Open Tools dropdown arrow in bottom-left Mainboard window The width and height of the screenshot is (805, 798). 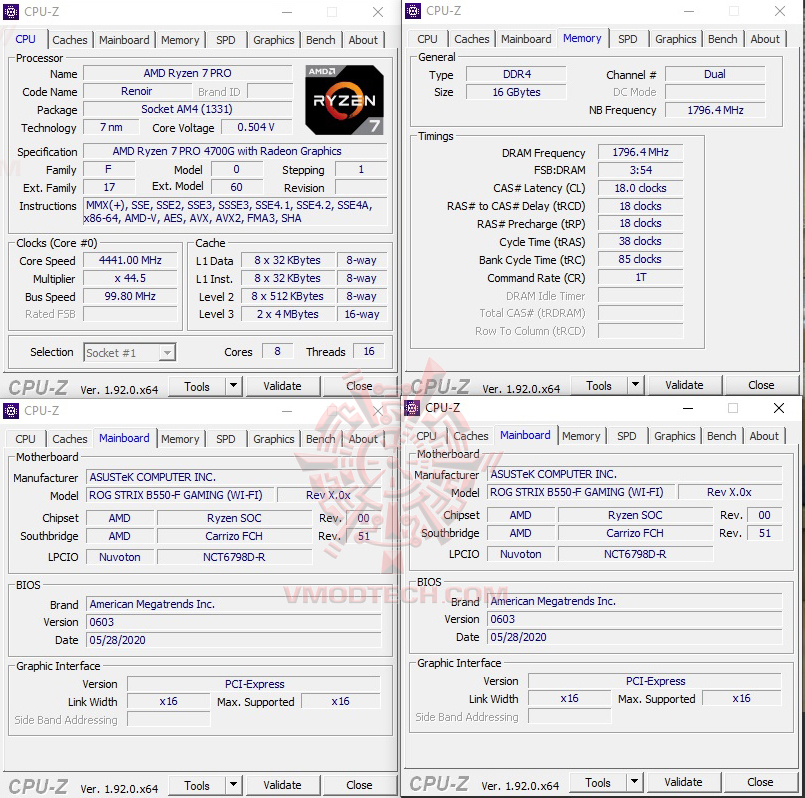pyautogui.click(x=233, y=785)
